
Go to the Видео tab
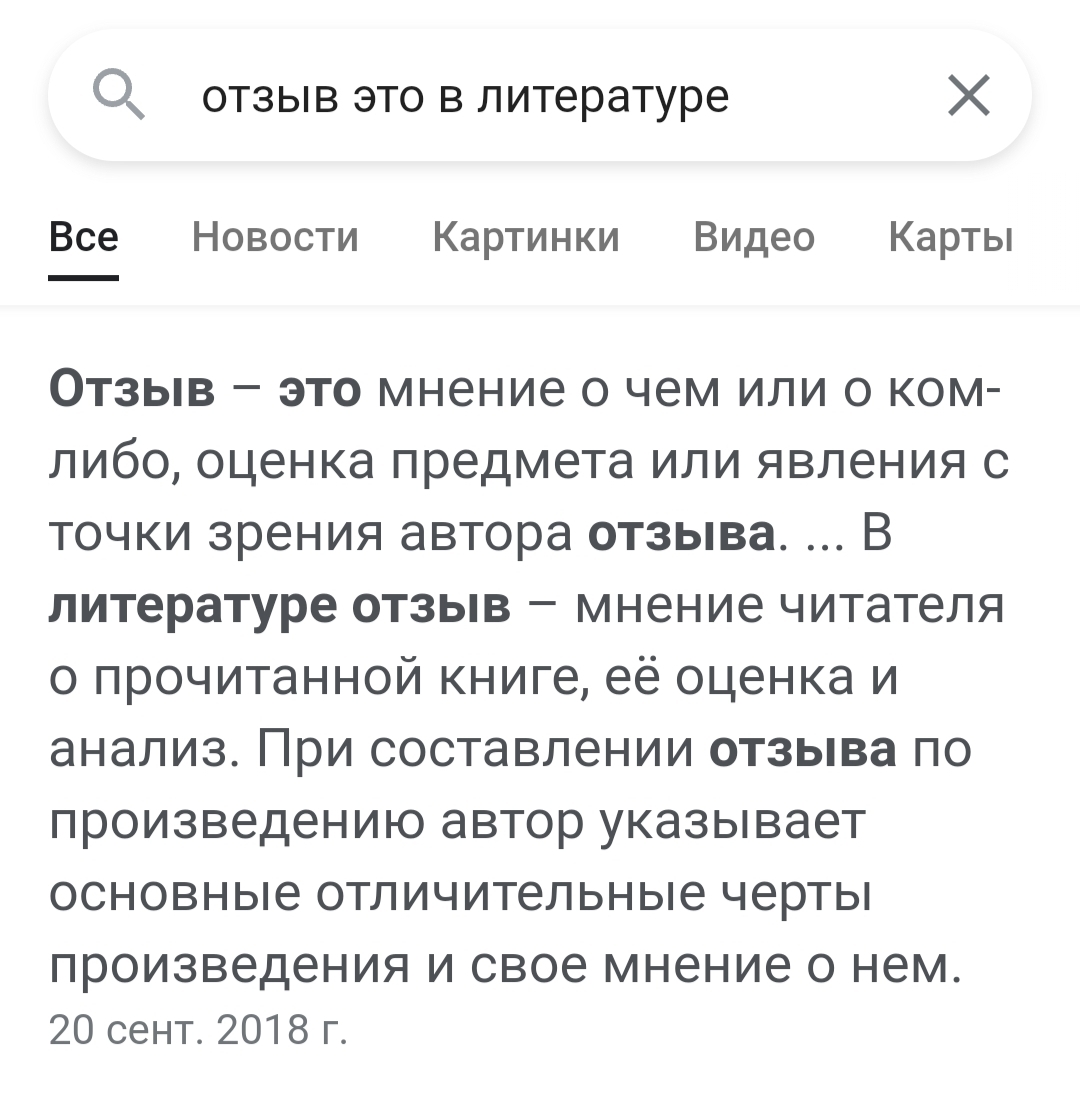tap(754, 238)
